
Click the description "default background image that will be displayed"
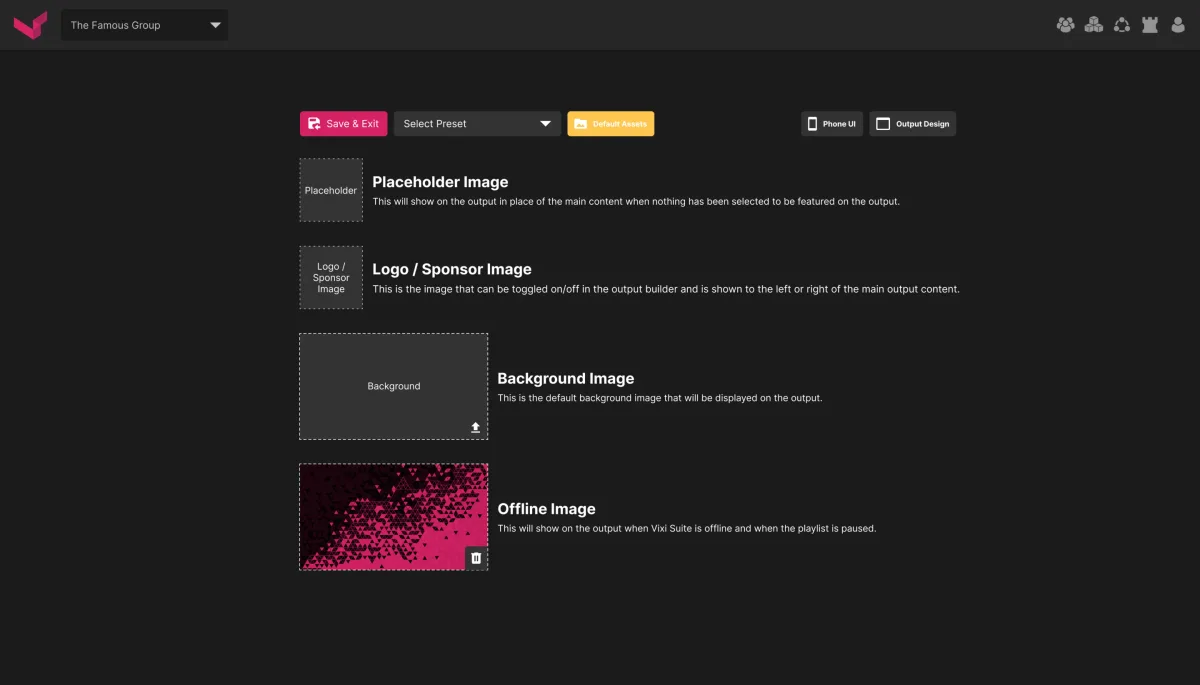[x=660, y=398]
